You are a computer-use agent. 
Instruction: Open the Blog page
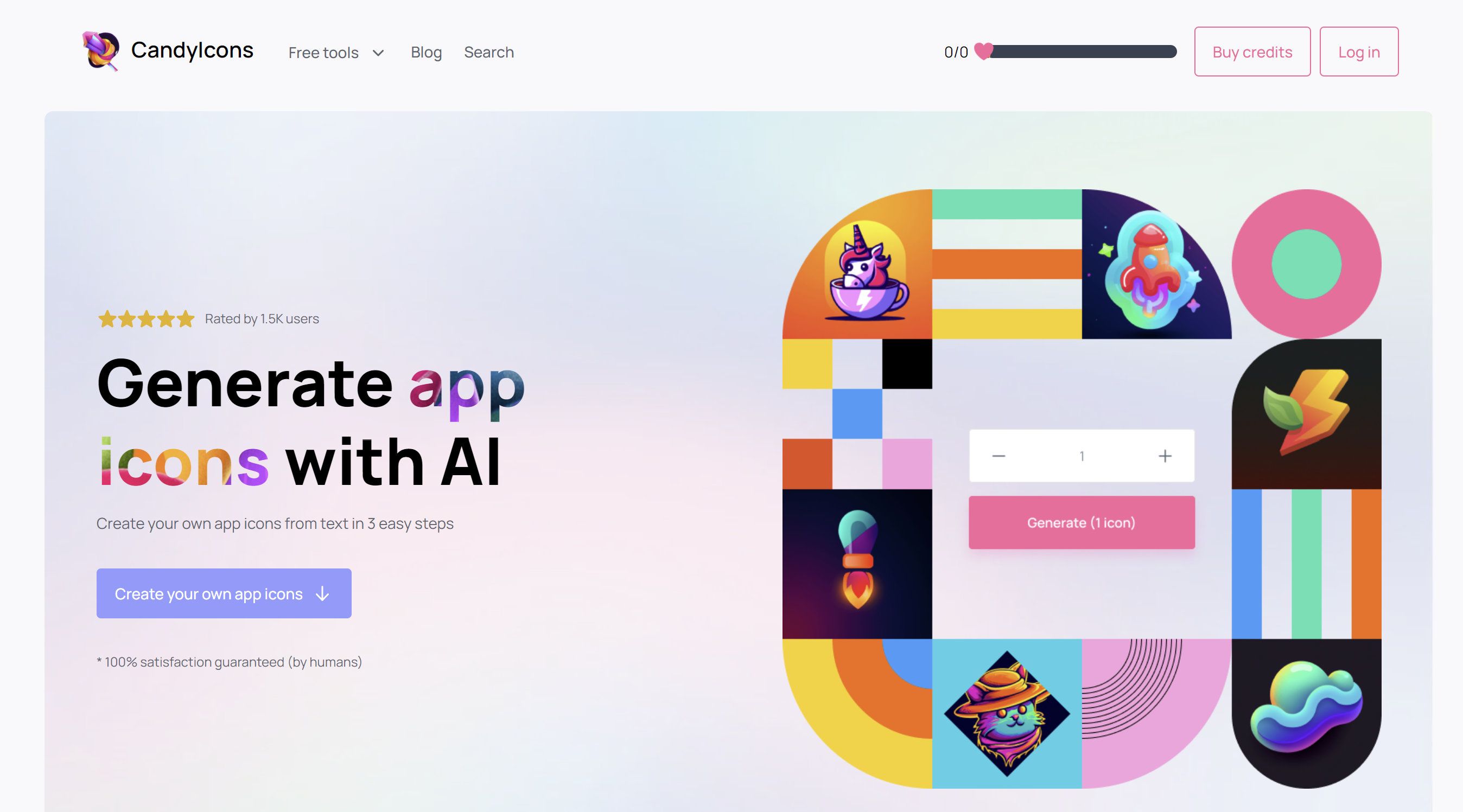pyautogui.click(x=425, y=51)
